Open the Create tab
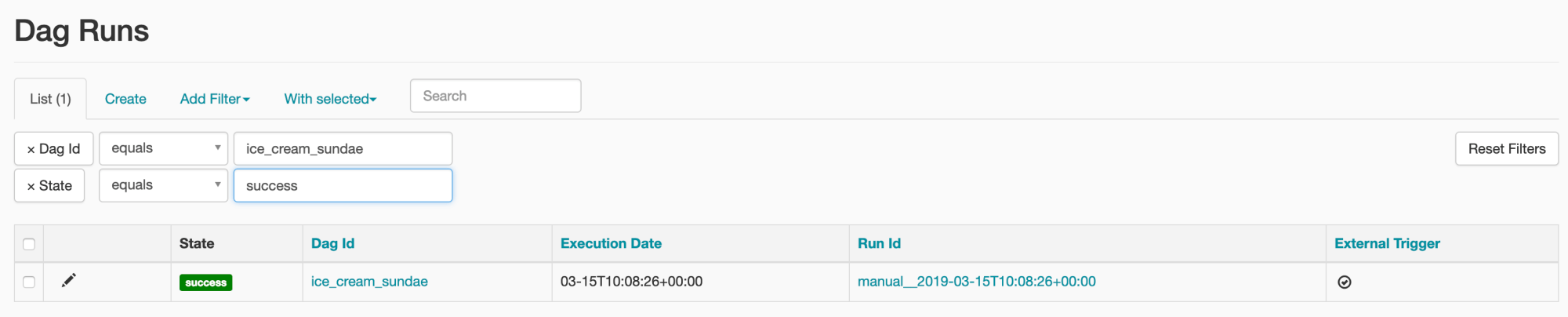Image resolution: width=1568 pixels, height=317 pixels. [125, 99]
